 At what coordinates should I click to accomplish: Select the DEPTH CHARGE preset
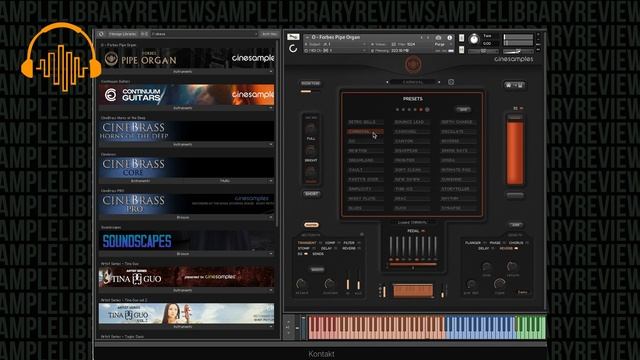[x=458, y=122]
